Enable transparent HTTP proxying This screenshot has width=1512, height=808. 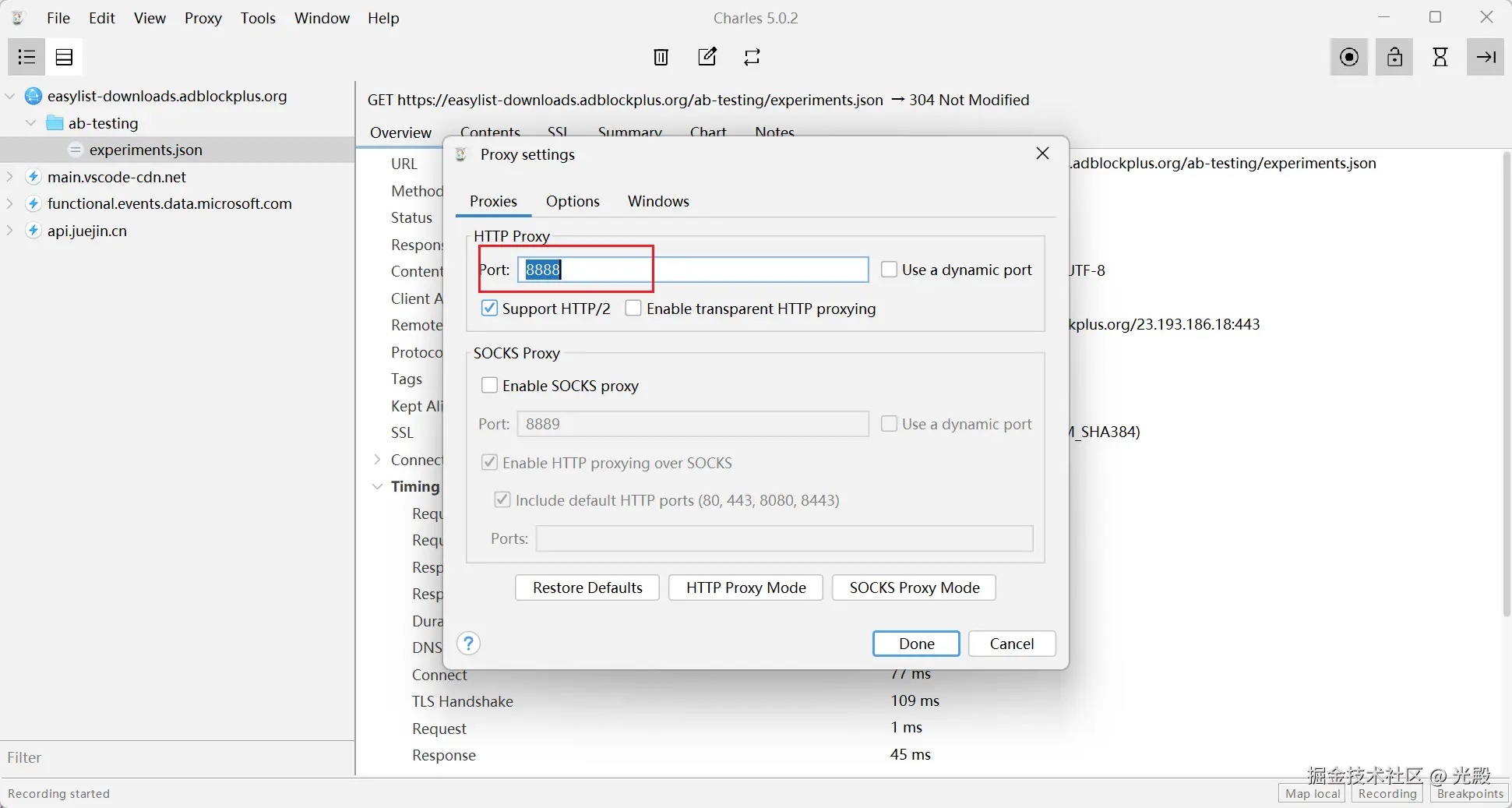click(x=633, y=308)
